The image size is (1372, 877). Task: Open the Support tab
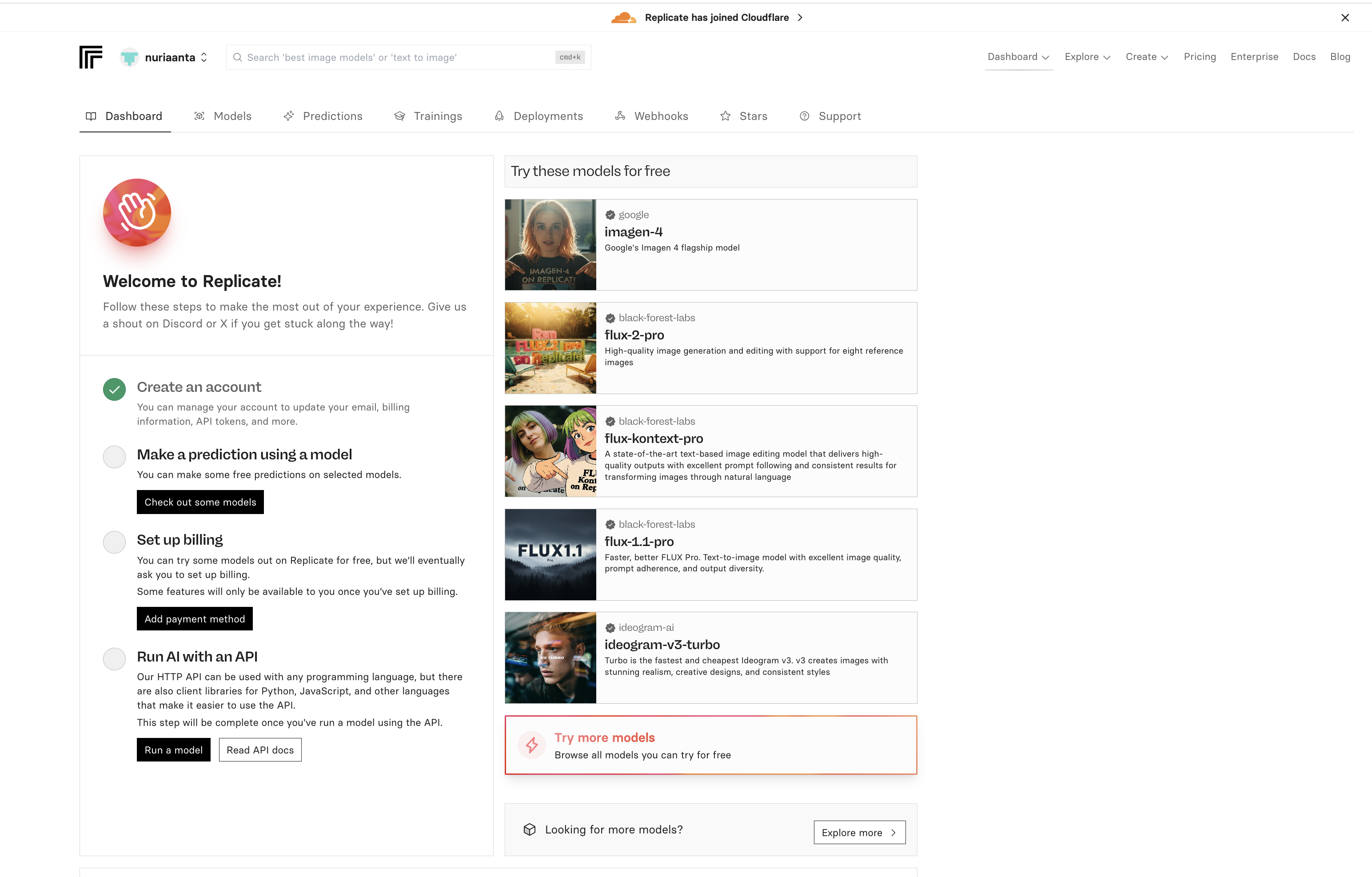[830, 116]
